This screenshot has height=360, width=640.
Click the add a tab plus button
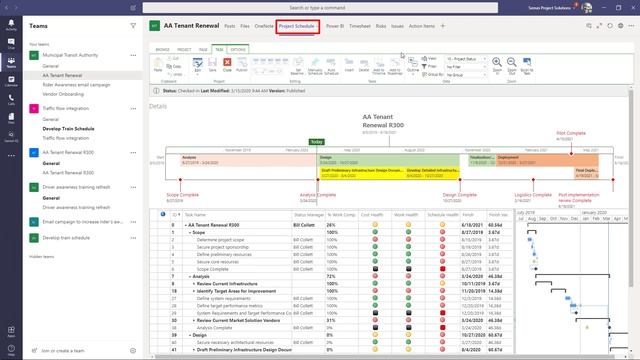coord(443,26)
